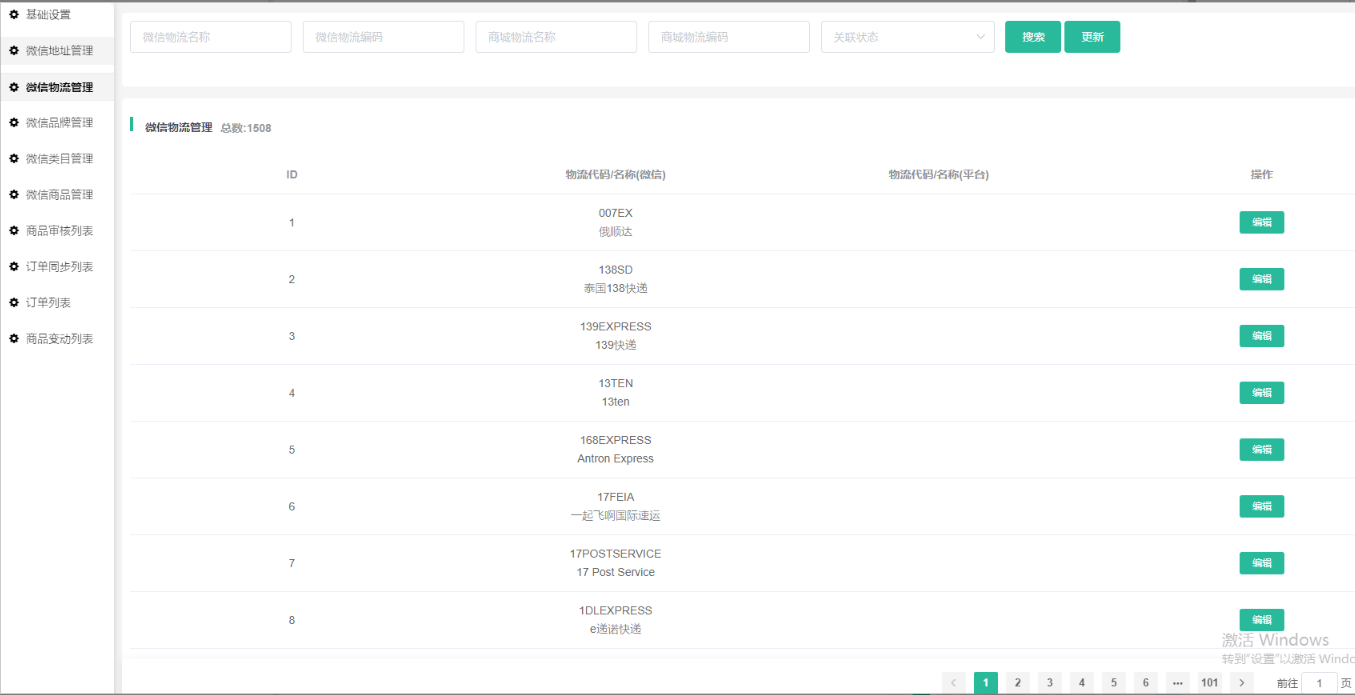The image size is (1355, 695).
Task: Click gear icon next to 商品变动列表
Action: pos(14,338)
